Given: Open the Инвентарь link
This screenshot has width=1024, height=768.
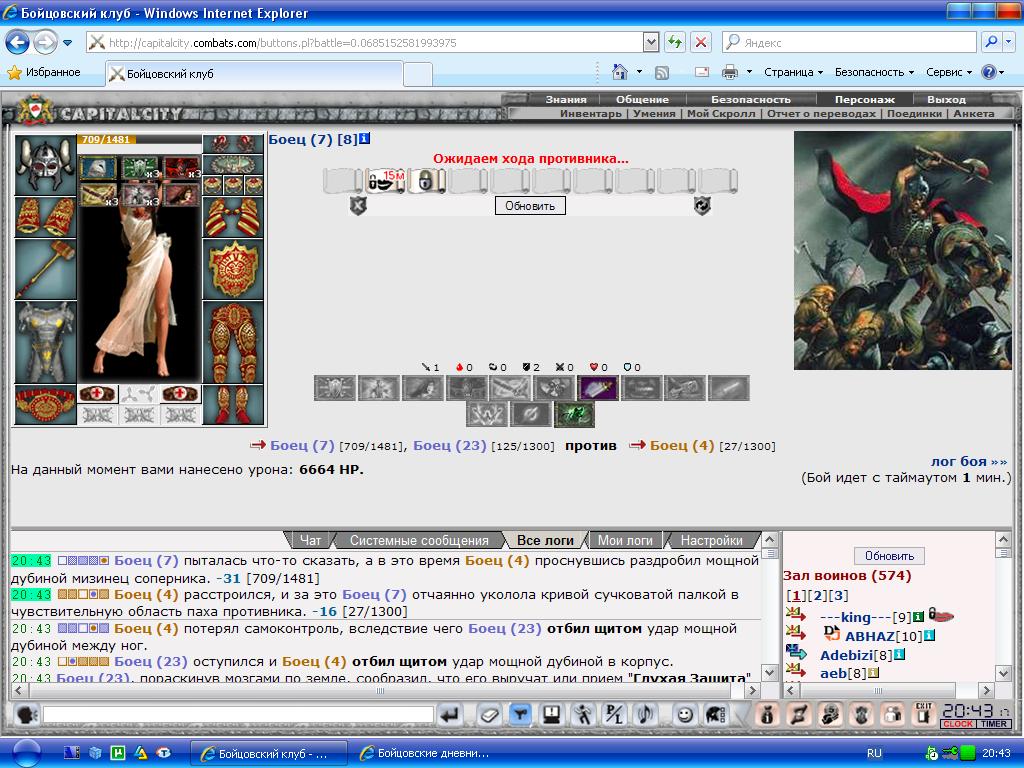Looking at the screenshot, I should (x=590, y=114).
